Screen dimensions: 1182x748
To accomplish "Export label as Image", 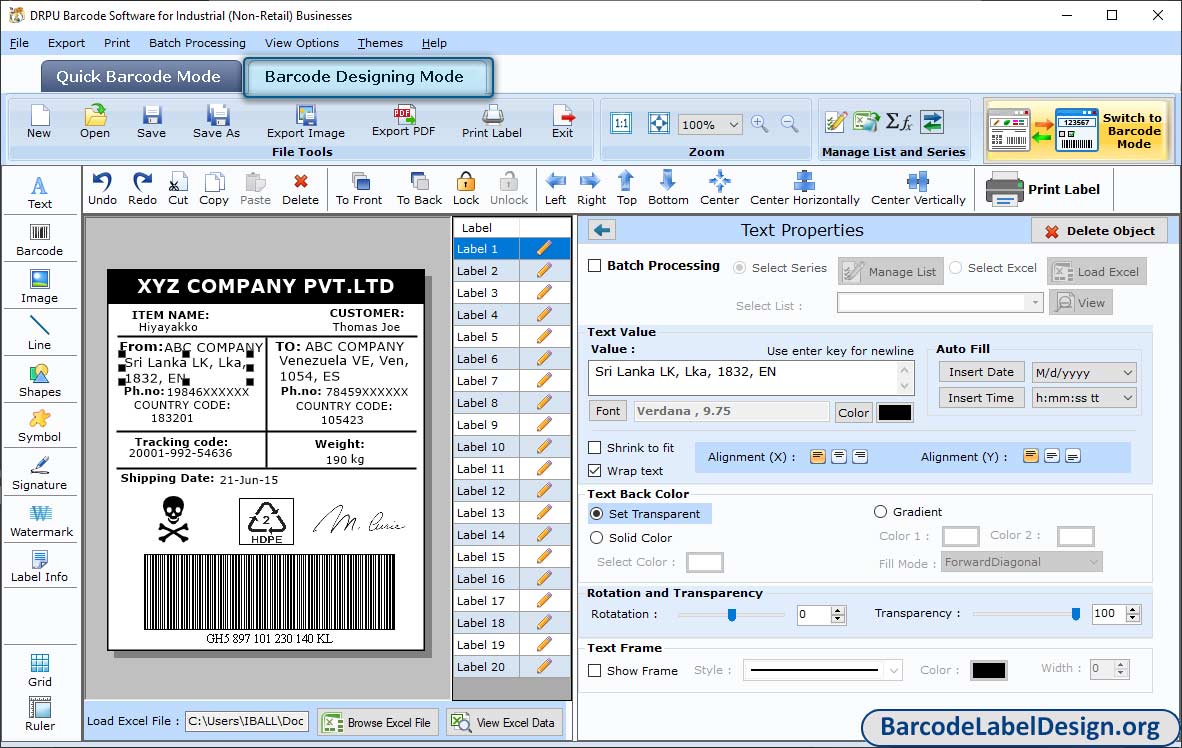I will pos(305,122).
